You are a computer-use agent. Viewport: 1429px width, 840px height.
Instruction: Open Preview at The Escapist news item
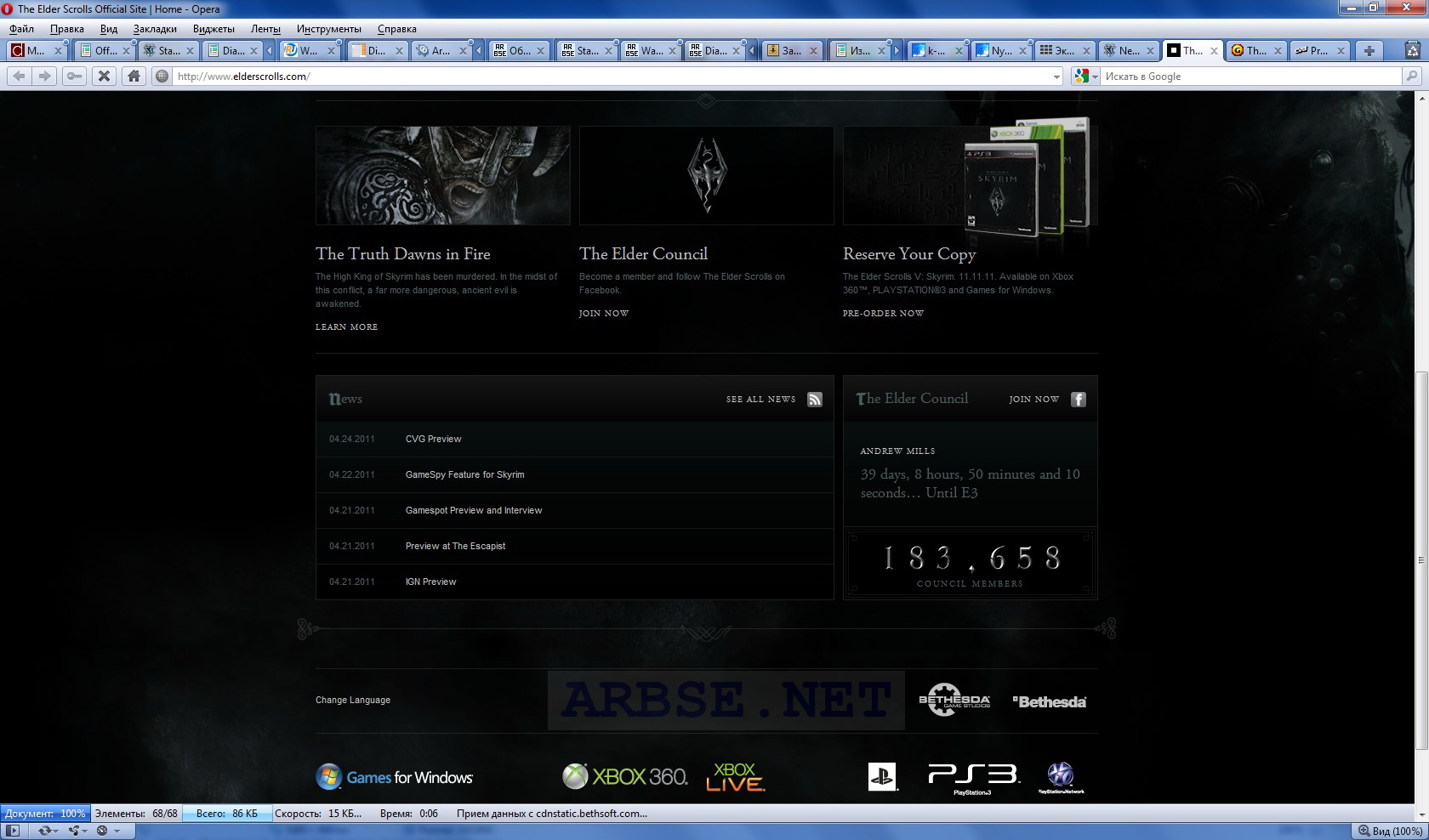[x=455, y=546]
